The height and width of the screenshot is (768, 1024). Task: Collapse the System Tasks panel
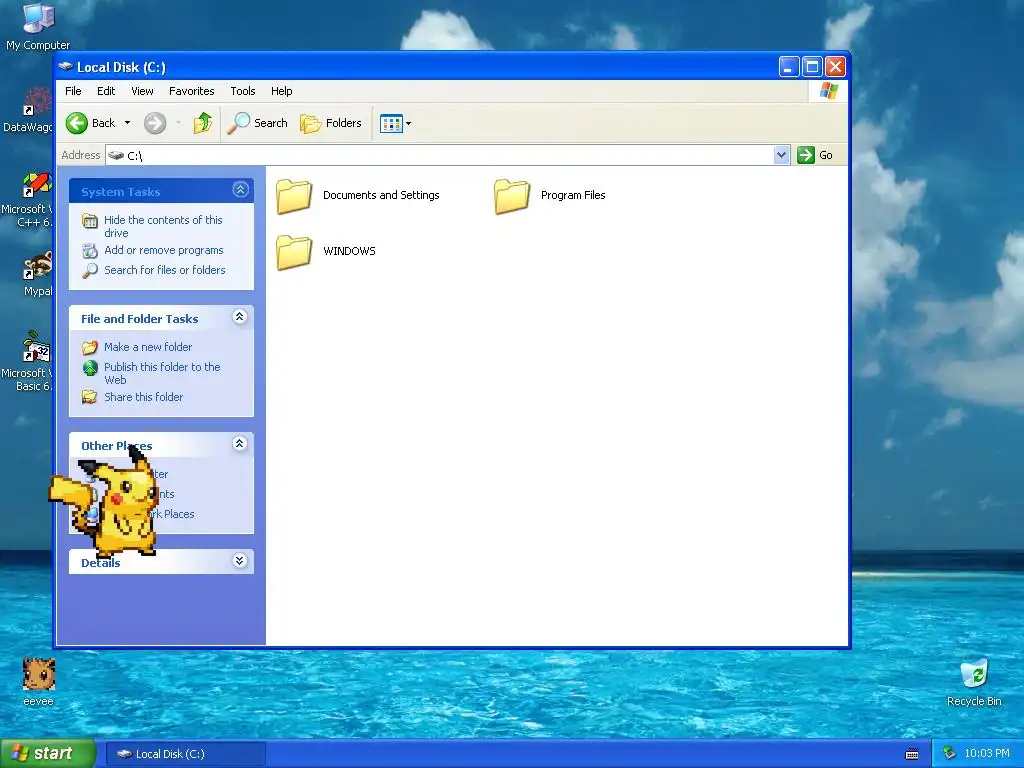click(x=240, y=190)
